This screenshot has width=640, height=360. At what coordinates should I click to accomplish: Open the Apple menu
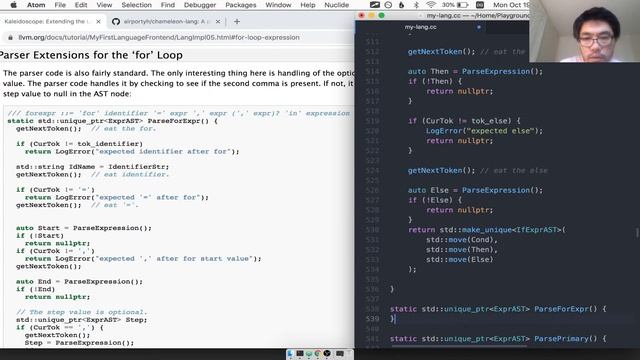pos(13,5)
